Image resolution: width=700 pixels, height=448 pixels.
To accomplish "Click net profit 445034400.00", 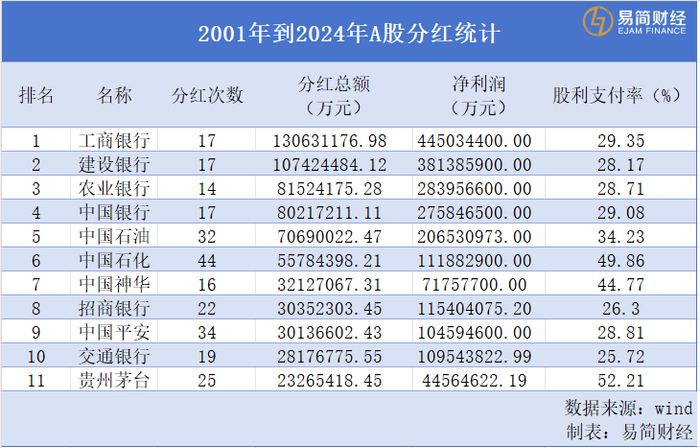I will pos(475,141).
